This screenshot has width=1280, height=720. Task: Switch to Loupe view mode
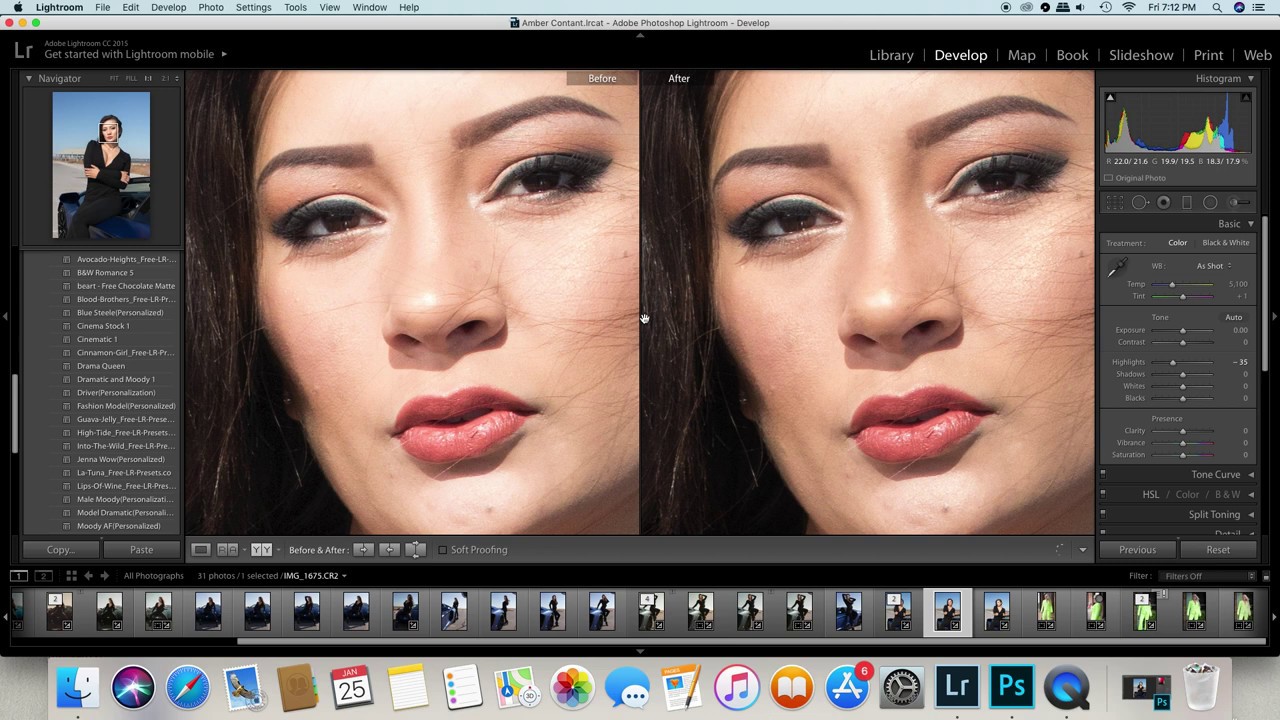[x=201, y=550]
